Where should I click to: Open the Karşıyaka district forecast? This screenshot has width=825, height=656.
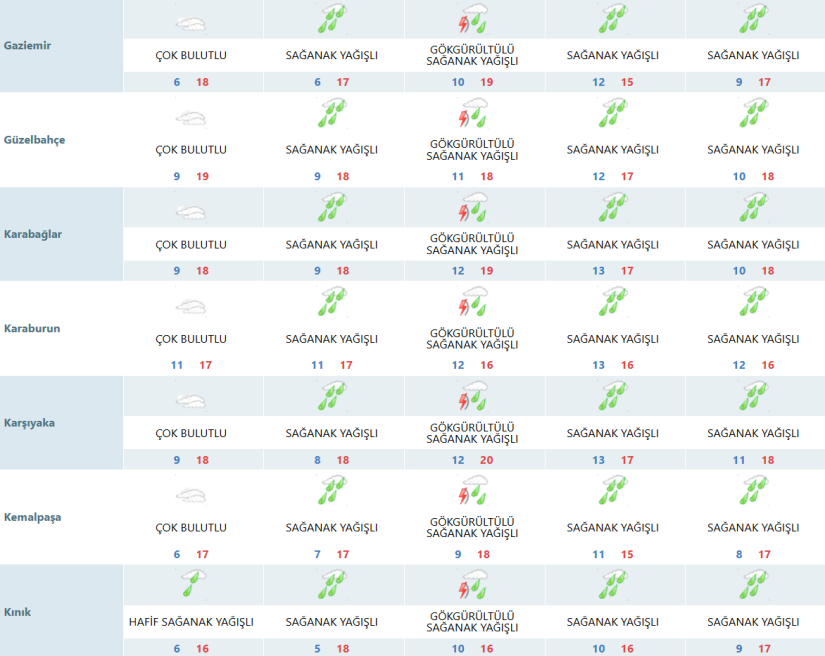pos(29,423)
